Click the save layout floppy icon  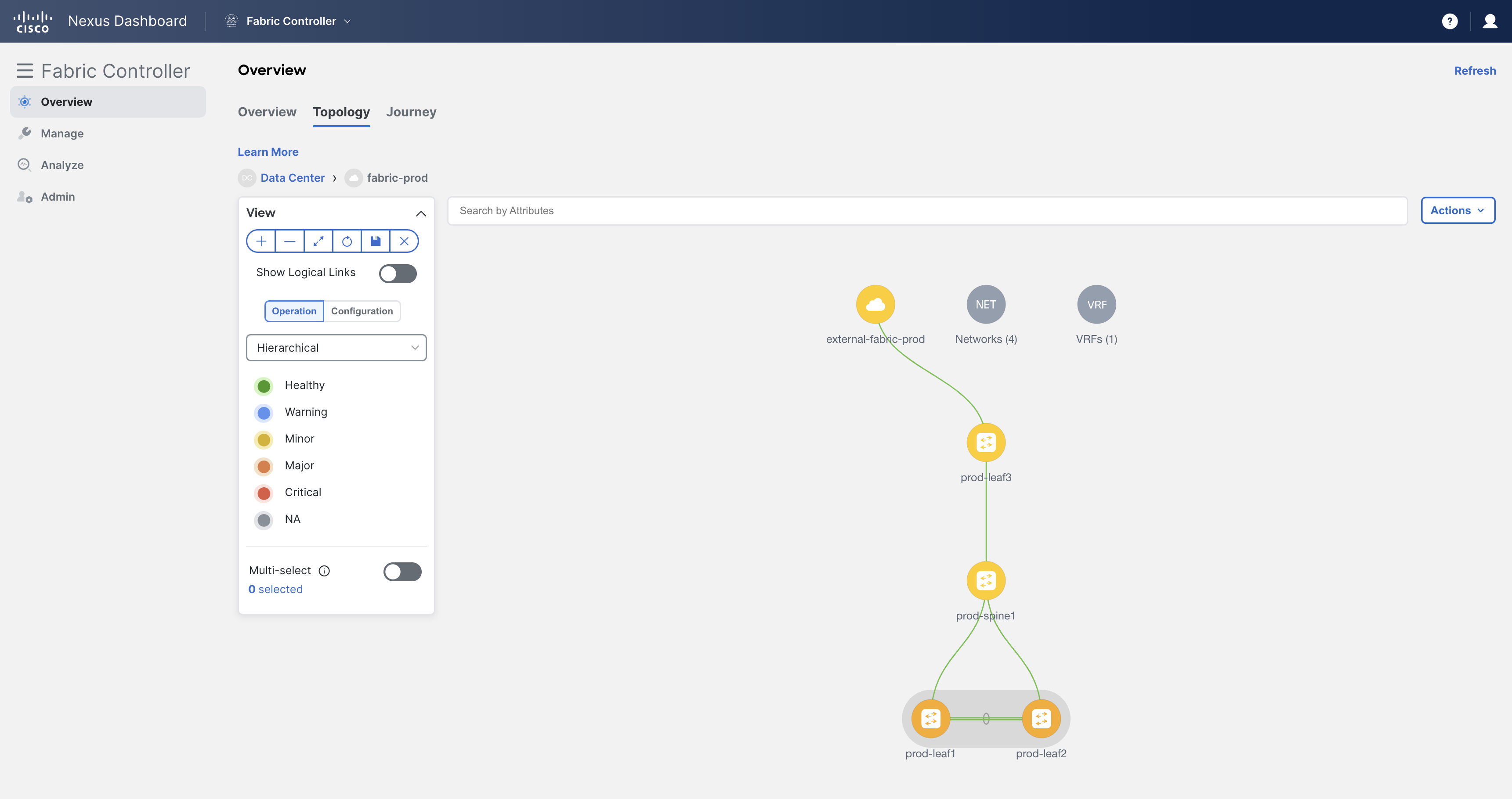[376, 241]
